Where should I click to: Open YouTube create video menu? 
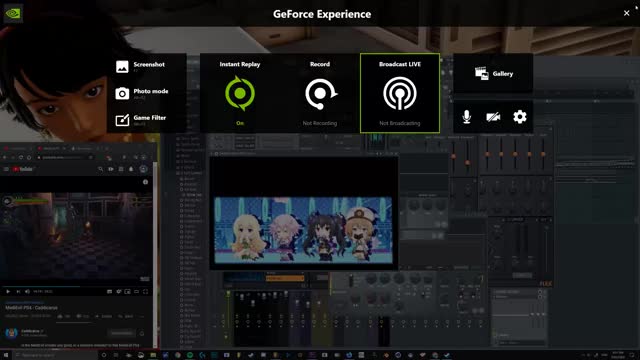111,169
